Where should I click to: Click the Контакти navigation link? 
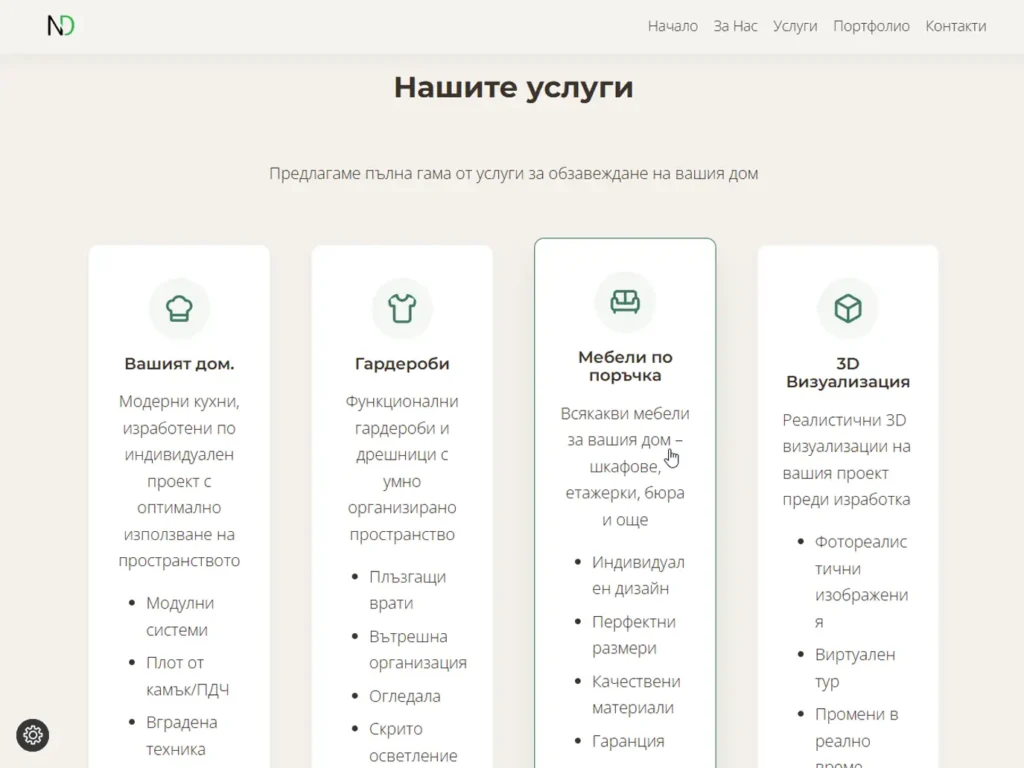pos(955,26)
